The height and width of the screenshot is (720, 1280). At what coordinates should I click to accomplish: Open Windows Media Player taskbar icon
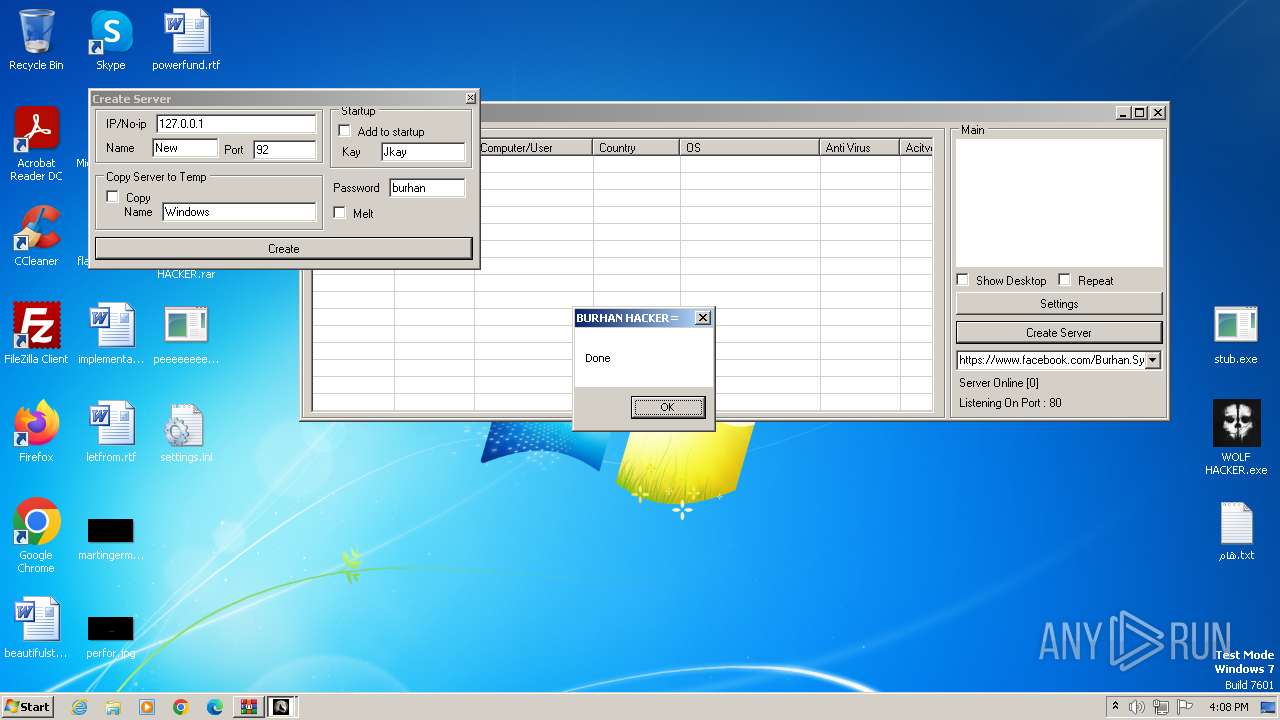tap(147, 707)
